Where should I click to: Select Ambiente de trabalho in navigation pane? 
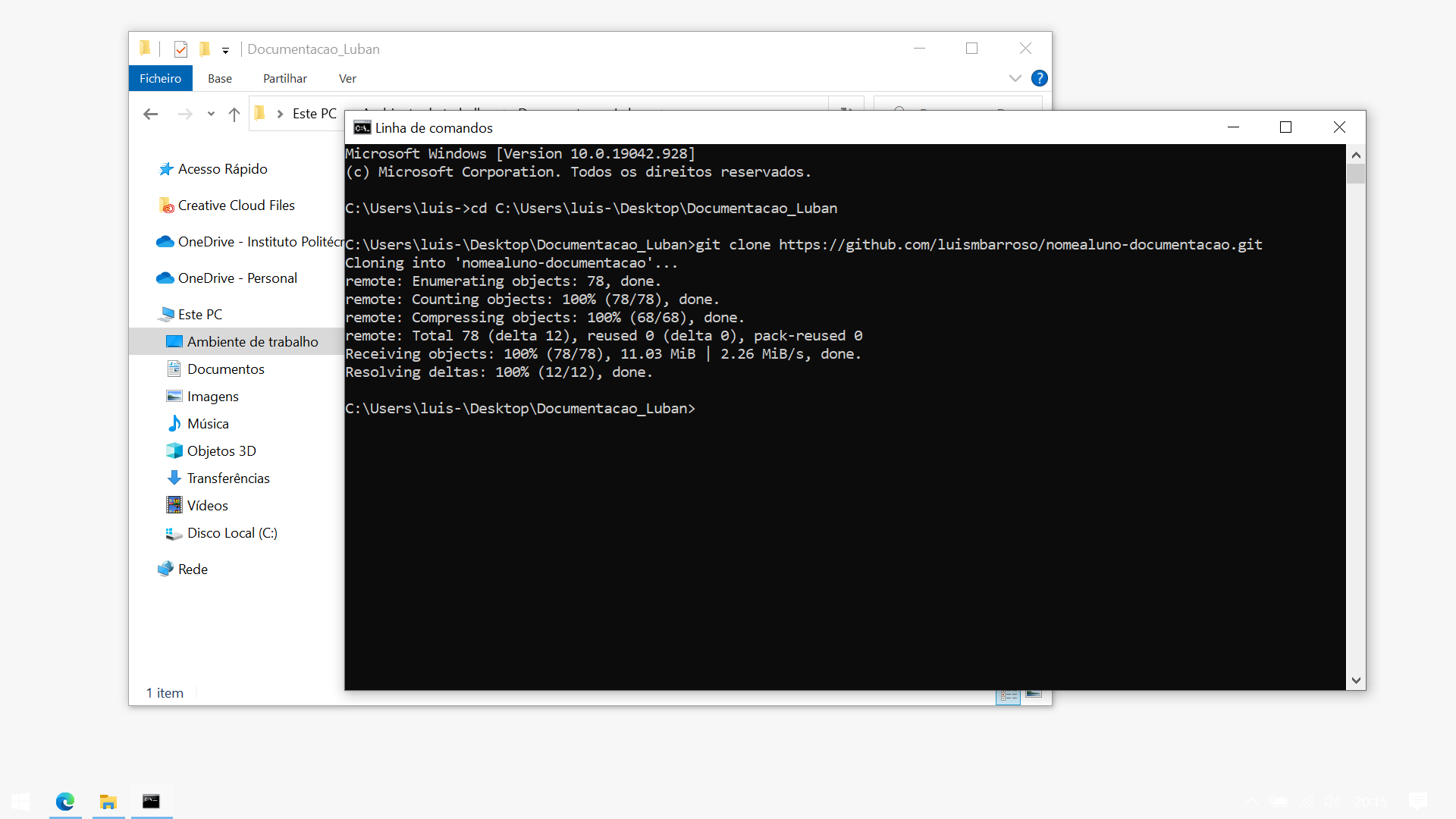[x=236, y=342]
